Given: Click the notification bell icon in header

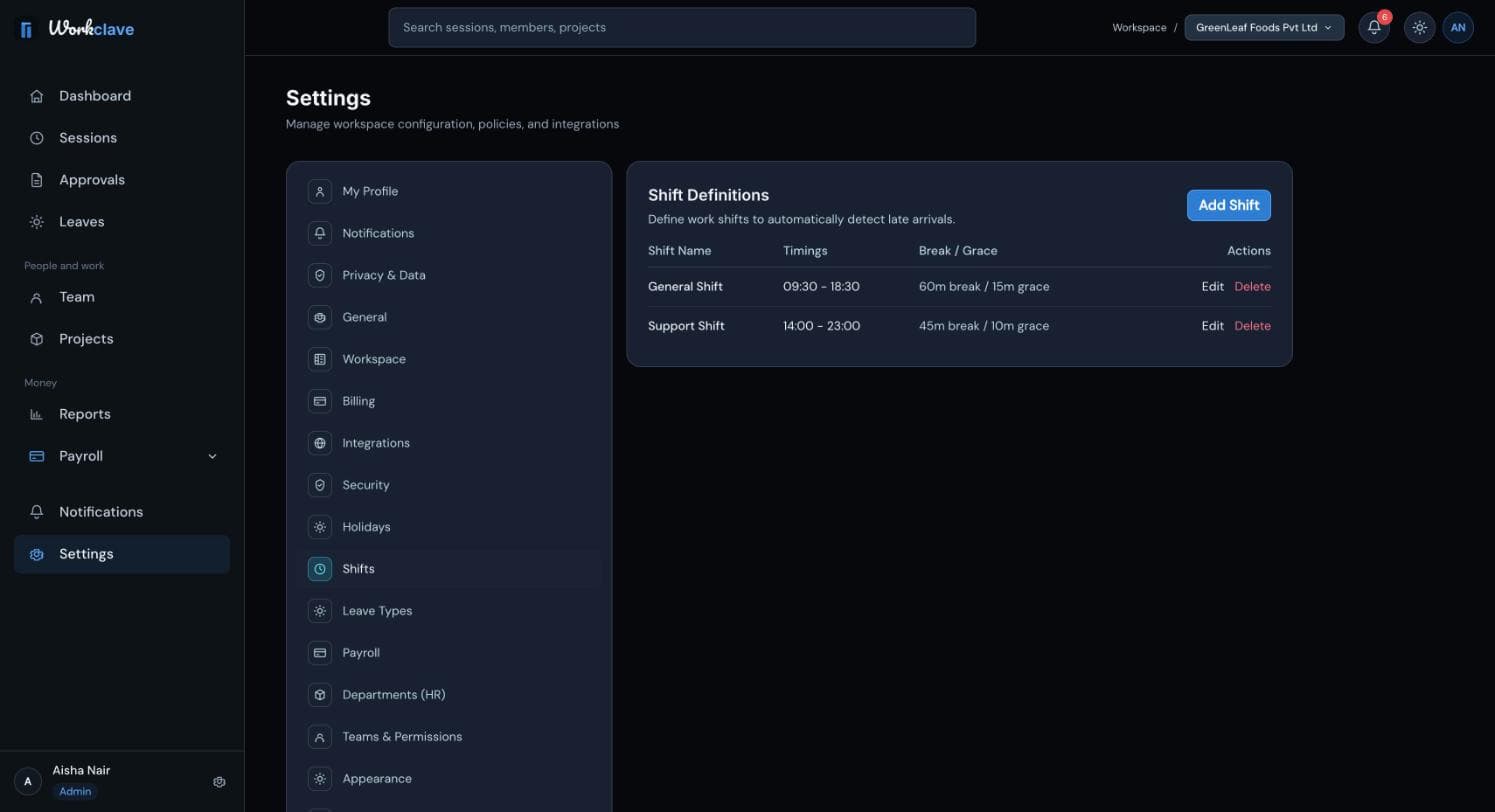Looking at the screenshot, I should [x=1374, y=28].
